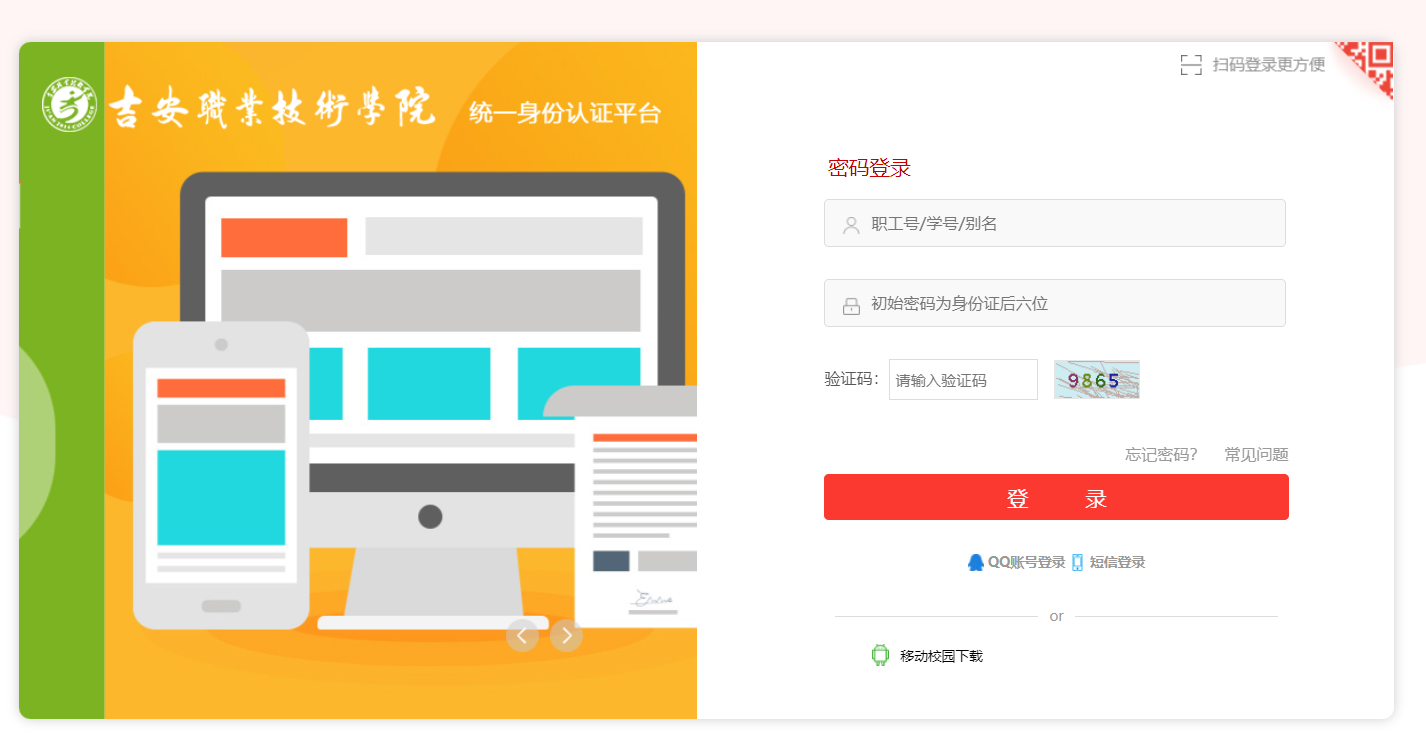Click the user silhouette icon in the username field
Screen dimensions: 1426x739
click(851, 225)
